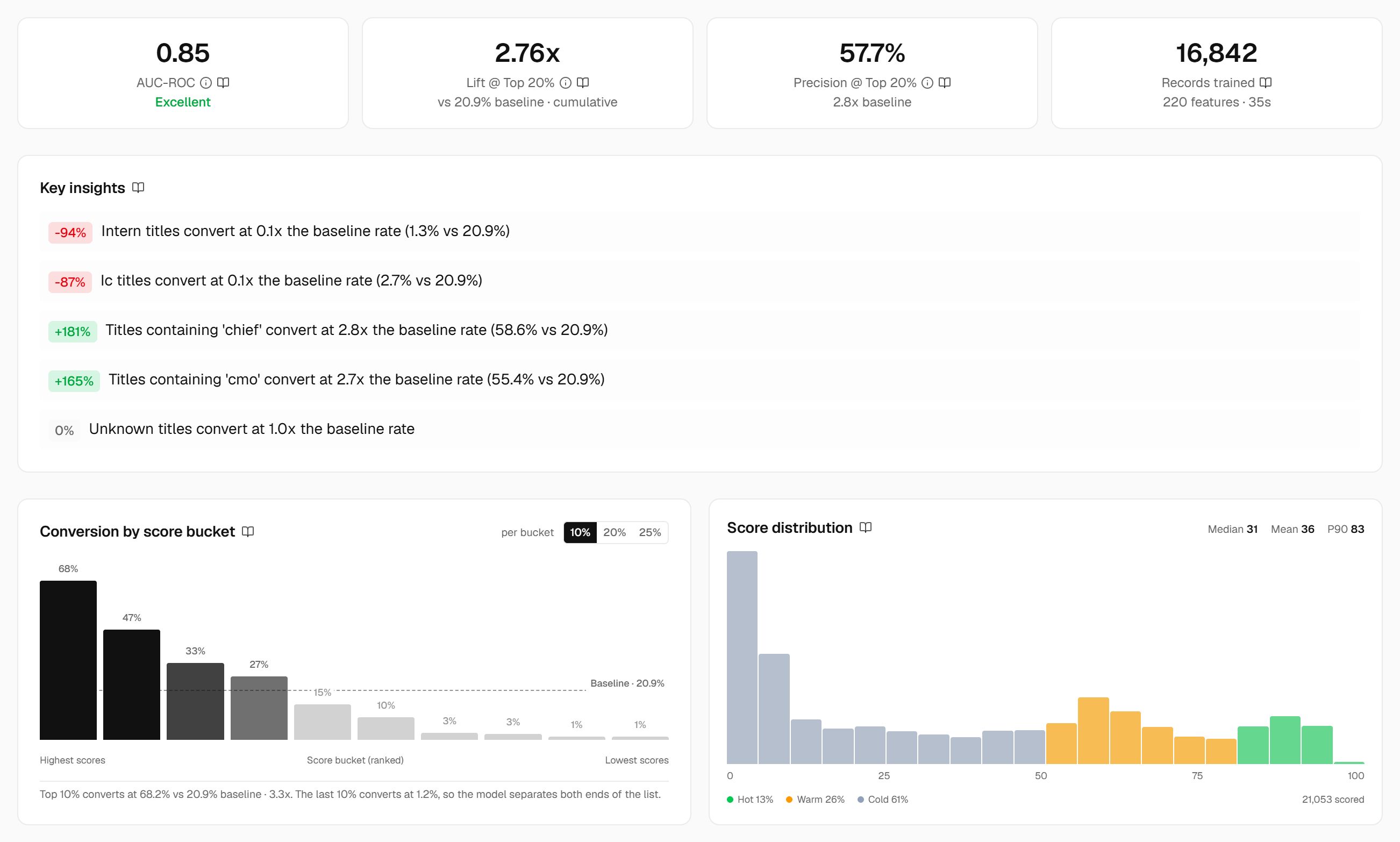Click the tallest gray bar in Score distribution
The height and width of the screenshot is (842, 1400).
click(742, 658)
